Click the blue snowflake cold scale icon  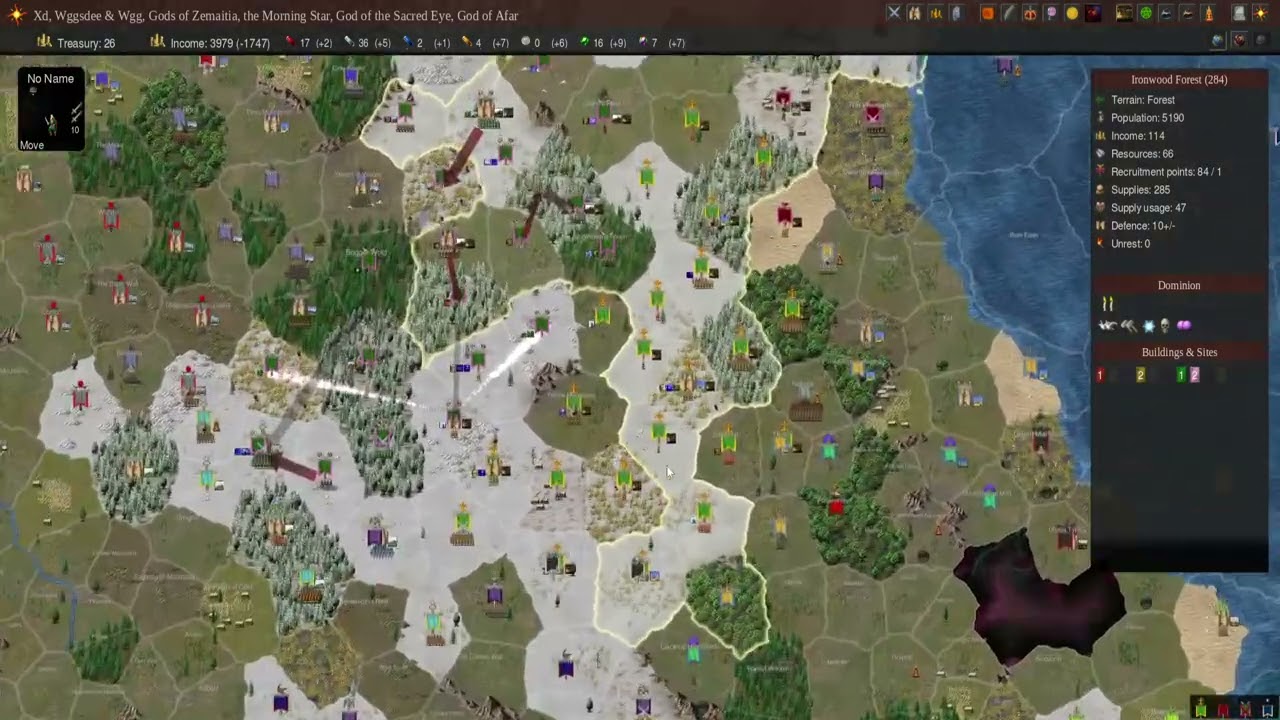click(x=1148, y=326)
